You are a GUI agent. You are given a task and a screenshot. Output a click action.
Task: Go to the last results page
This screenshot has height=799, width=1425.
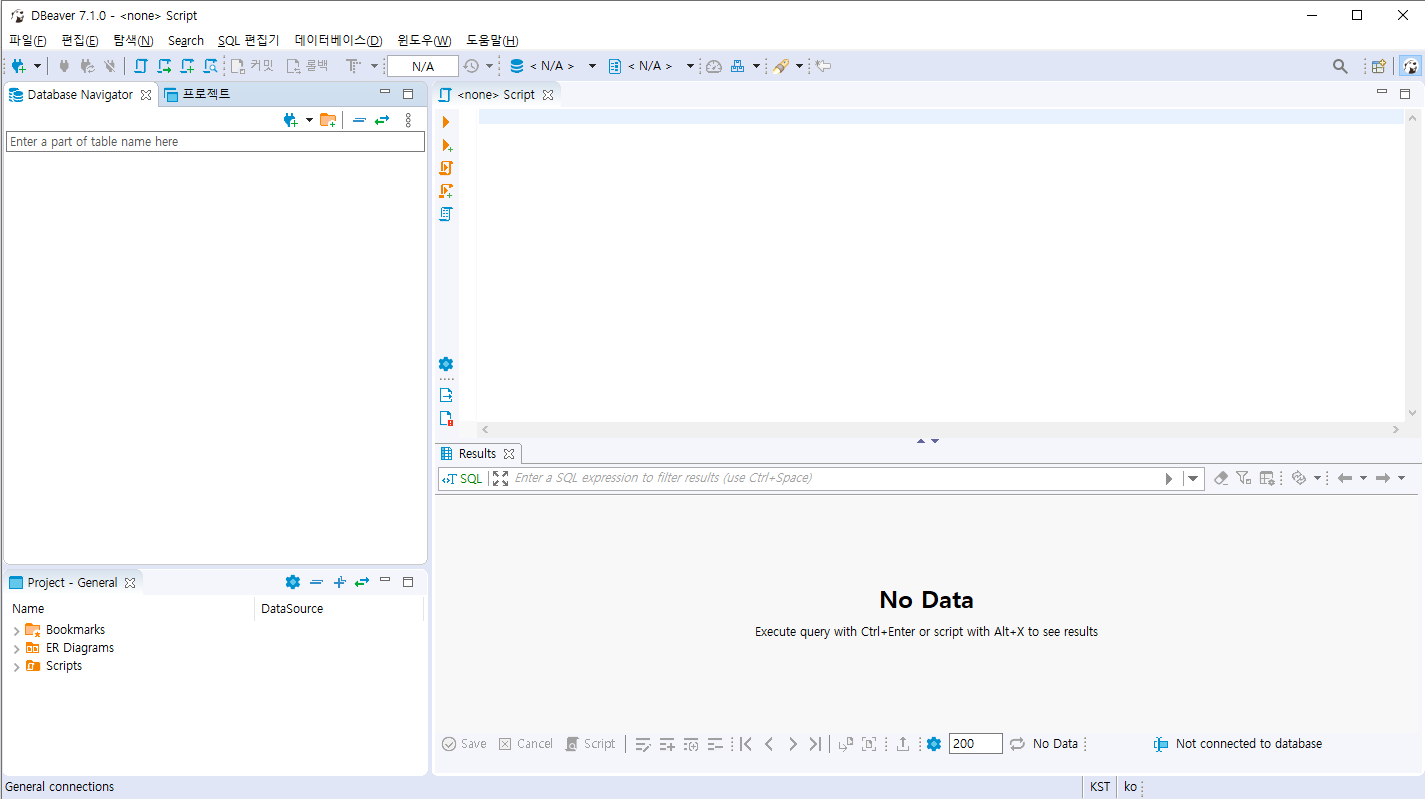(815, 744)
